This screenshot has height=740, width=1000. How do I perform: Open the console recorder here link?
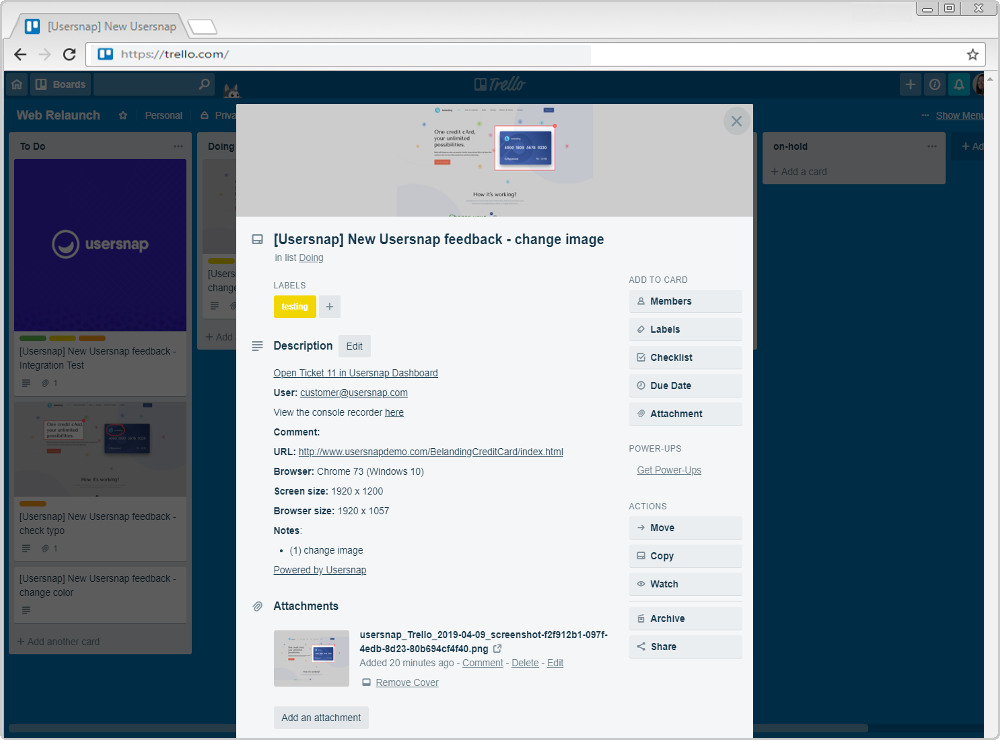click(x=394, y=413)
